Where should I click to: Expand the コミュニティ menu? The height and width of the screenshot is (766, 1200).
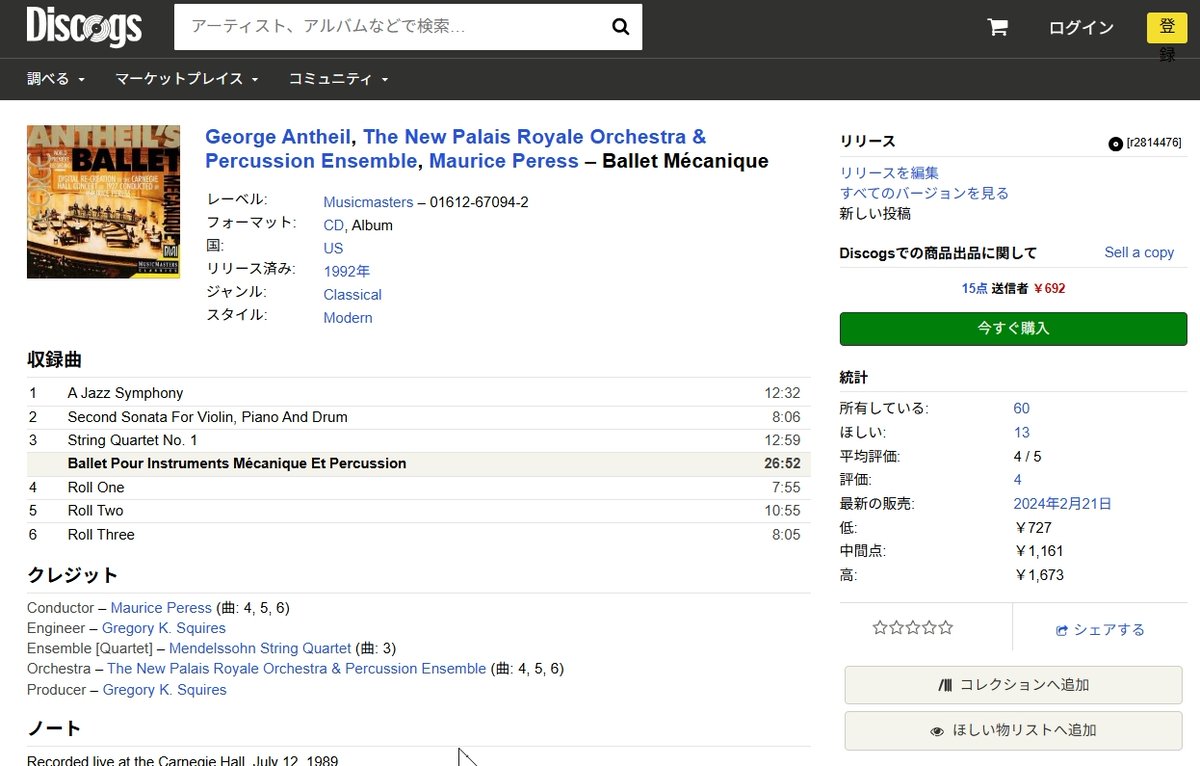click(338, 79)
